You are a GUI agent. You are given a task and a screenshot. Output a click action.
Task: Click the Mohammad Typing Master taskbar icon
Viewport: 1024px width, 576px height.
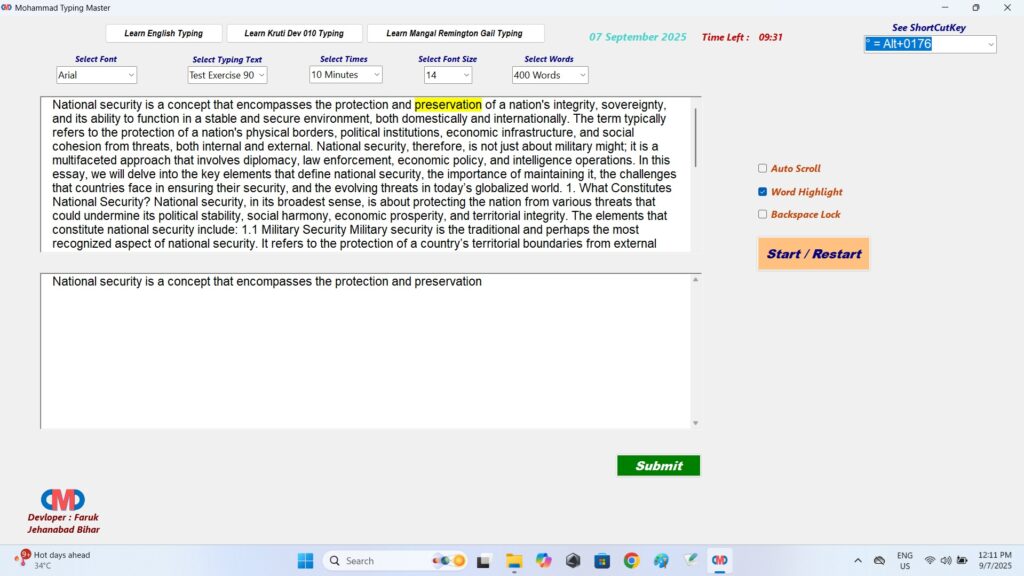pyautogui.click(x=719, y=561)
